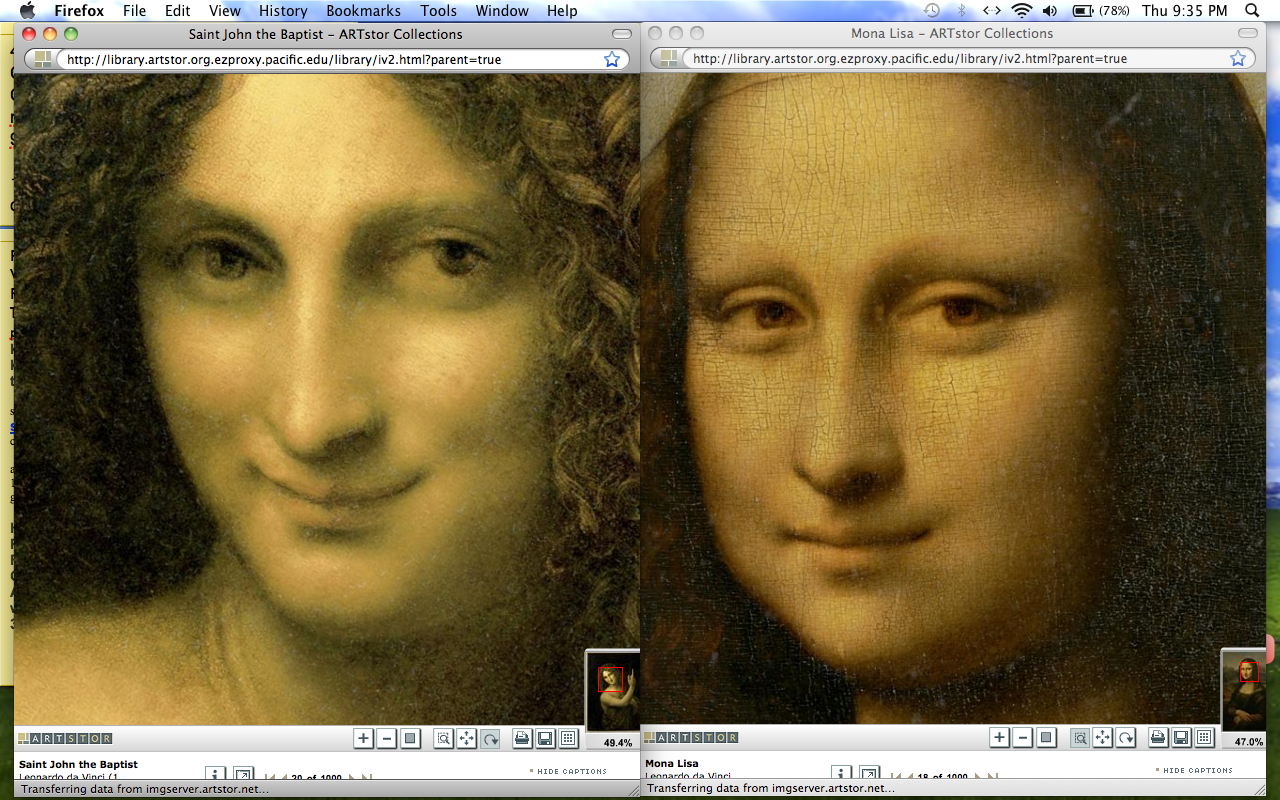The image size is (1280, 800).
Task: Open the Apple menu
Action: click(x=27, y=11)
